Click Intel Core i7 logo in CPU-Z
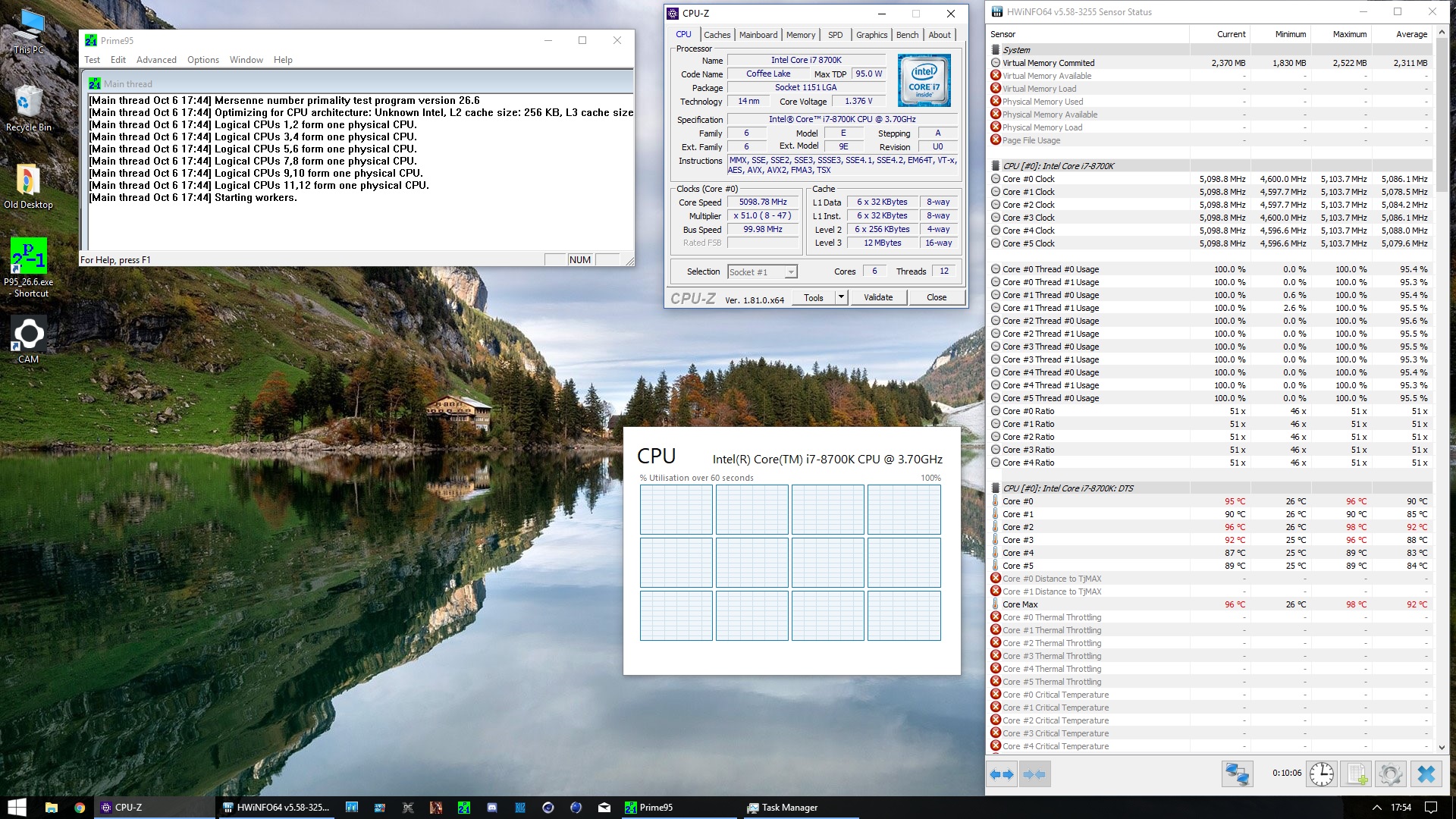1456x819 pixels. 924,80
